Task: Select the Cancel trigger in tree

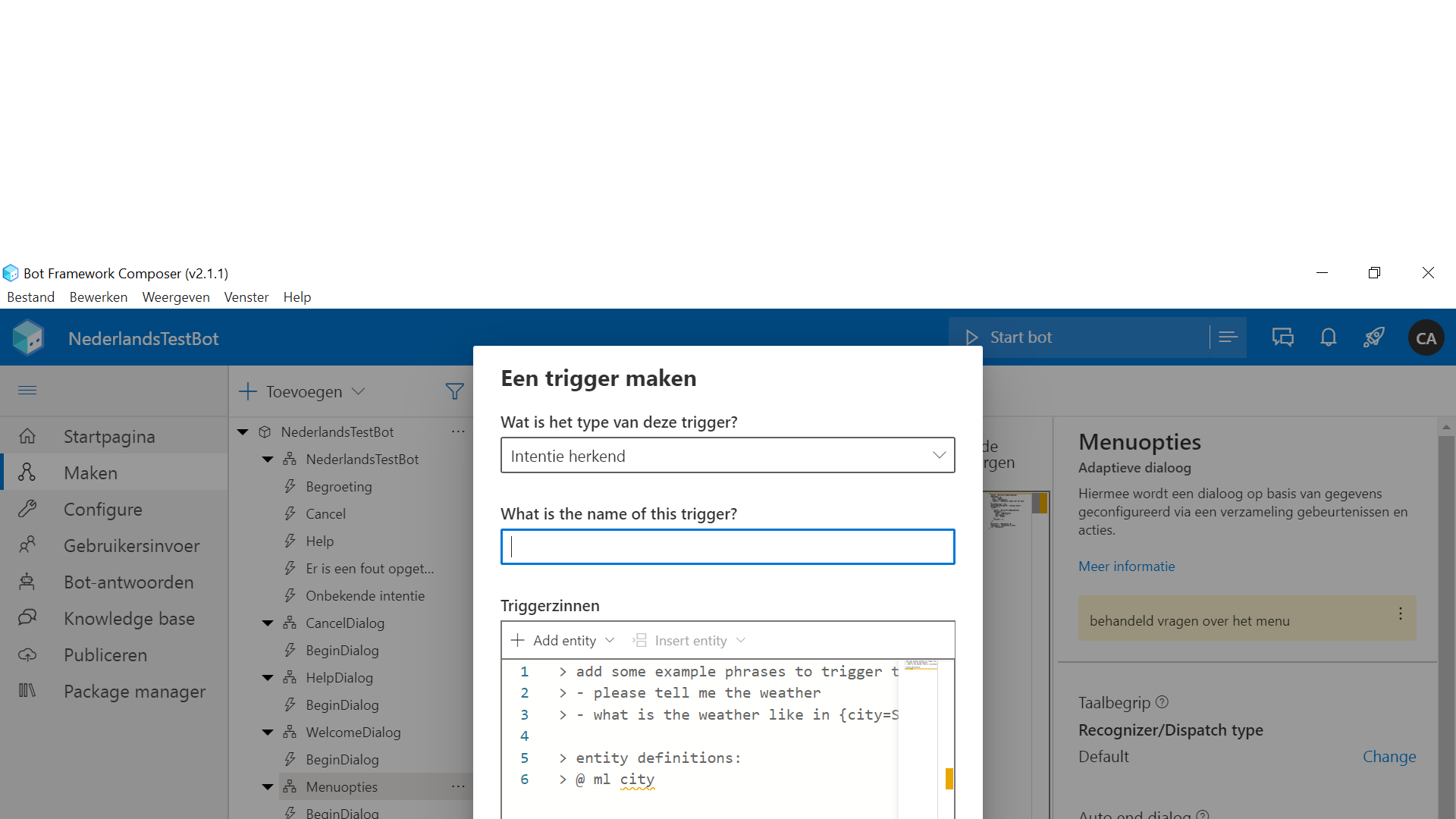Action: click(x=325, y=514)
